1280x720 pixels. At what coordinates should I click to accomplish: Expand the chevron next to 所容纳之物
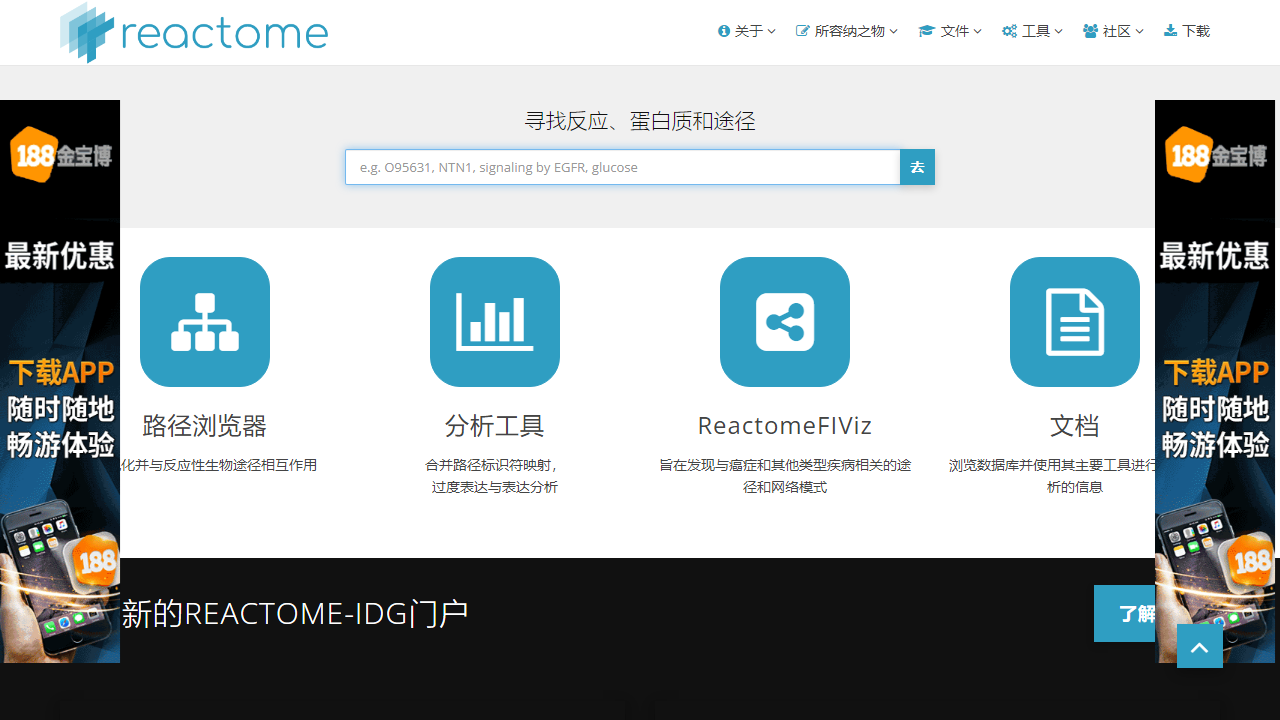pos(894,32)
